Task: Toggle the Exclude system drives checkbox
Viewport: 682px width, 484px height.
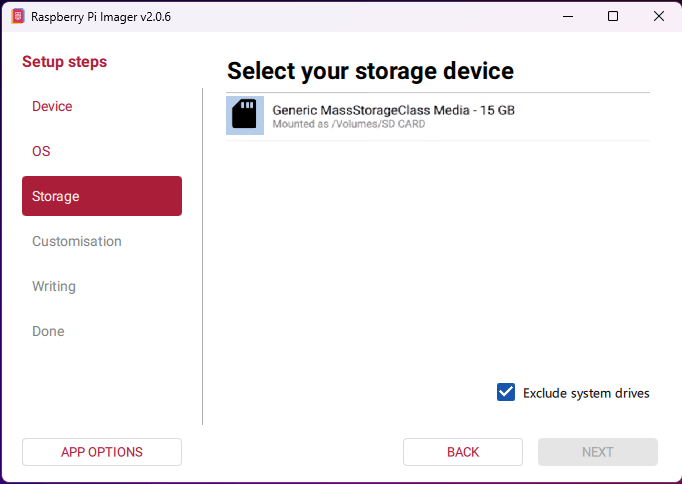Action: coord(506,392)
